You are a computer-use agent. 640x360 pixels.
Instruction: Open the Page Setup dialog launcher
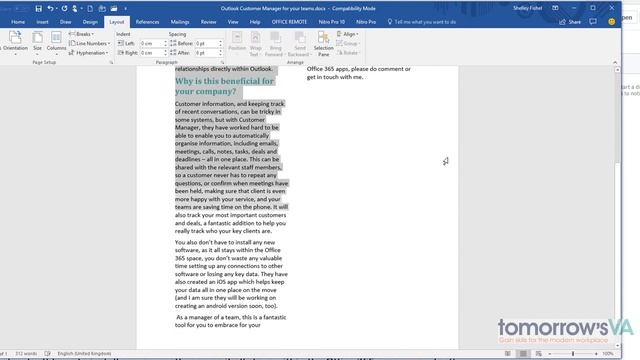[x=111, y=62]
